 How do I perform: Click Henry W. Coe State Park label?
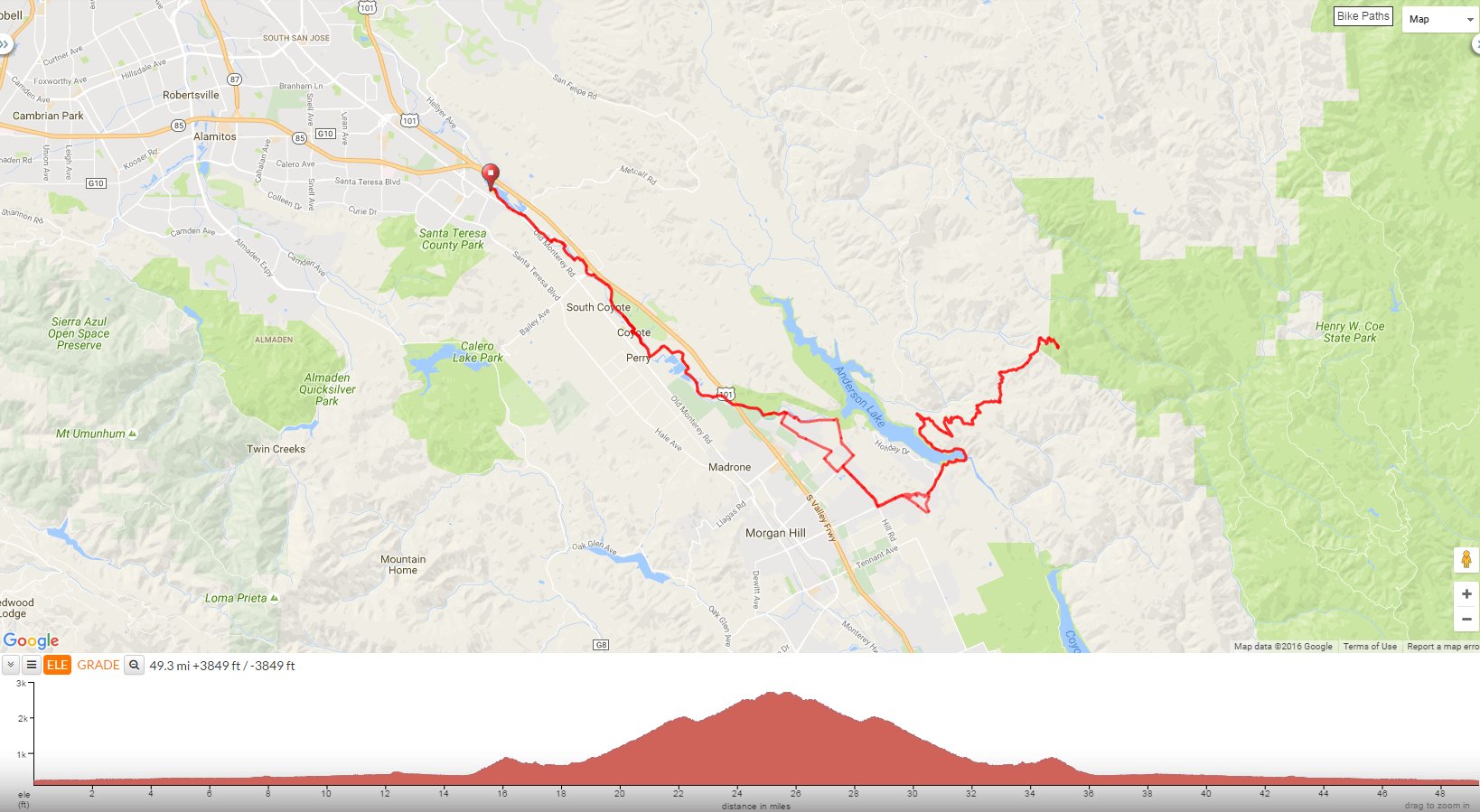tap(1350, 332)
